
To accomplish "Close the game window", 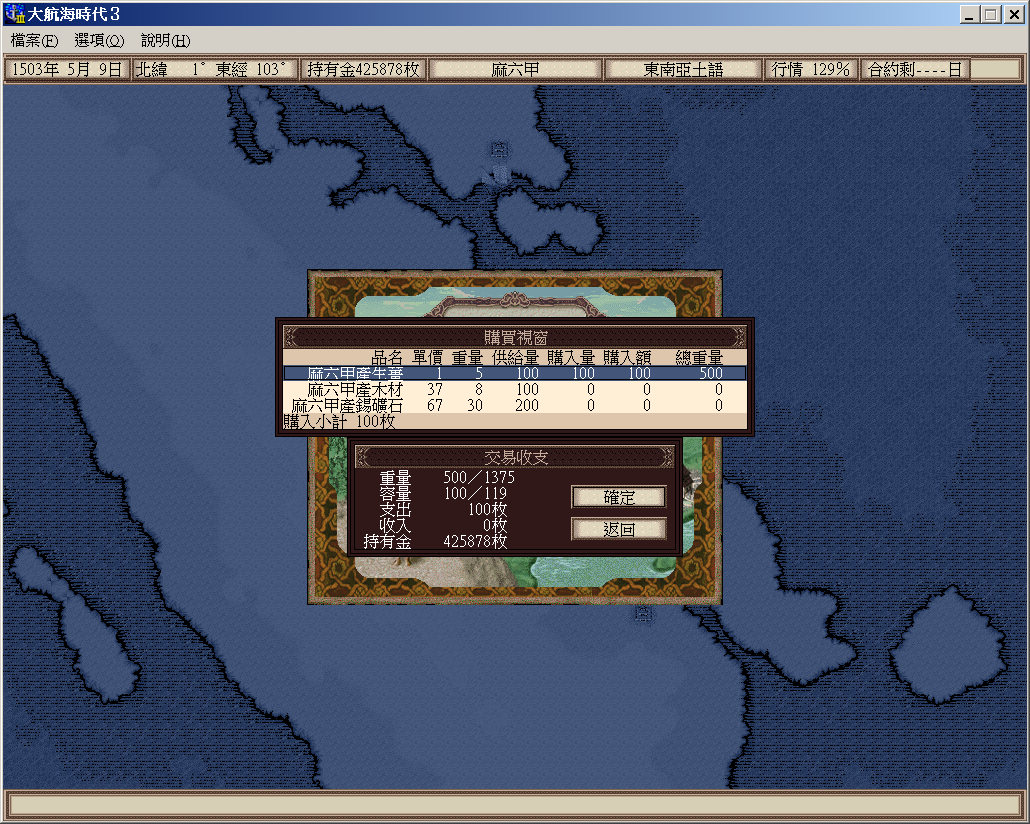I will pos(1012,15).
